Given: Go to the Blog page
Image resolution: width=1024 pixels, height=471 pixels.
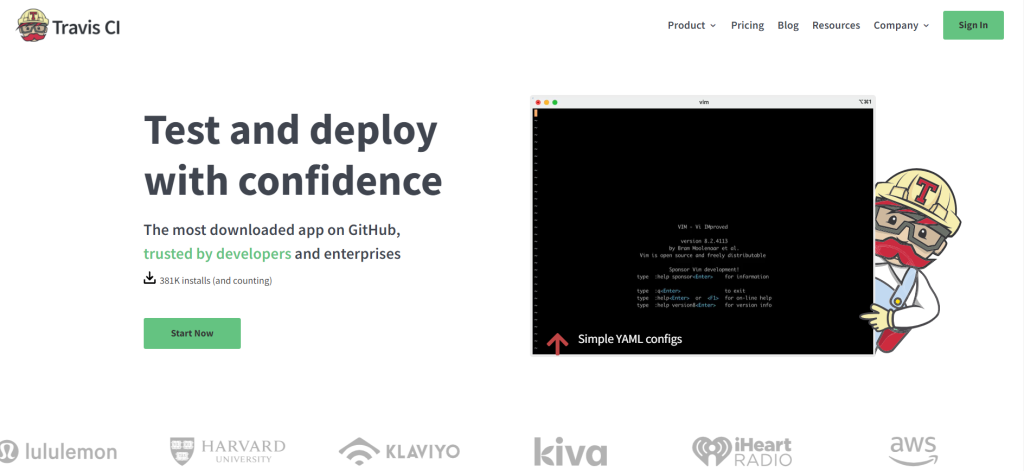Looking at the screenshot, I should point(788,25).
